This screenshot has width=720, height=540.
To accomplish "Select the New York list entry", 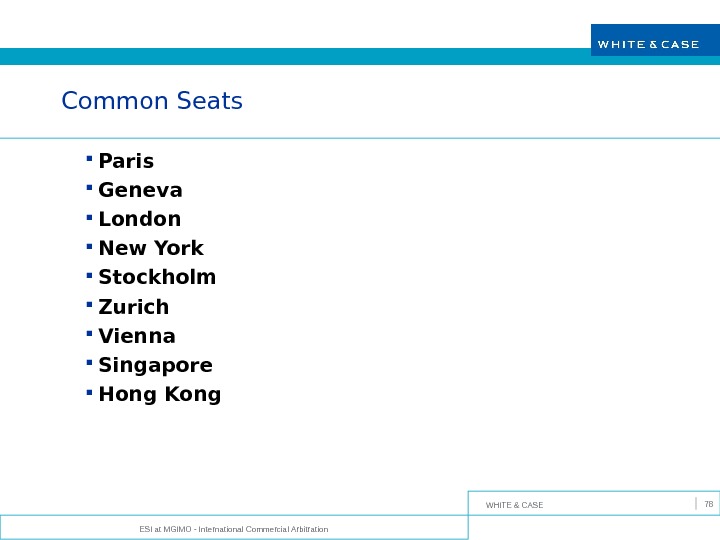I will (151, 249).
